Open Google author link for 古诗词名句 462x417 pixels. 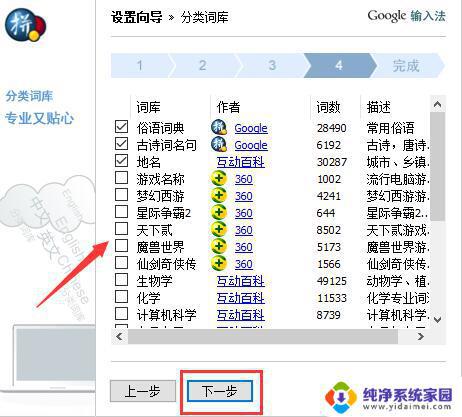(x=251, y=145)
